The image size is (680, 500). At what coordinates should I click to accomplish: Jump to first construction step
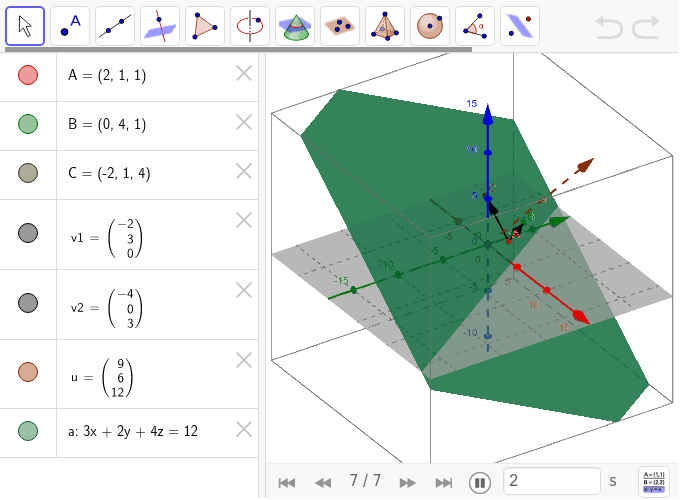[x=287, y=482]
